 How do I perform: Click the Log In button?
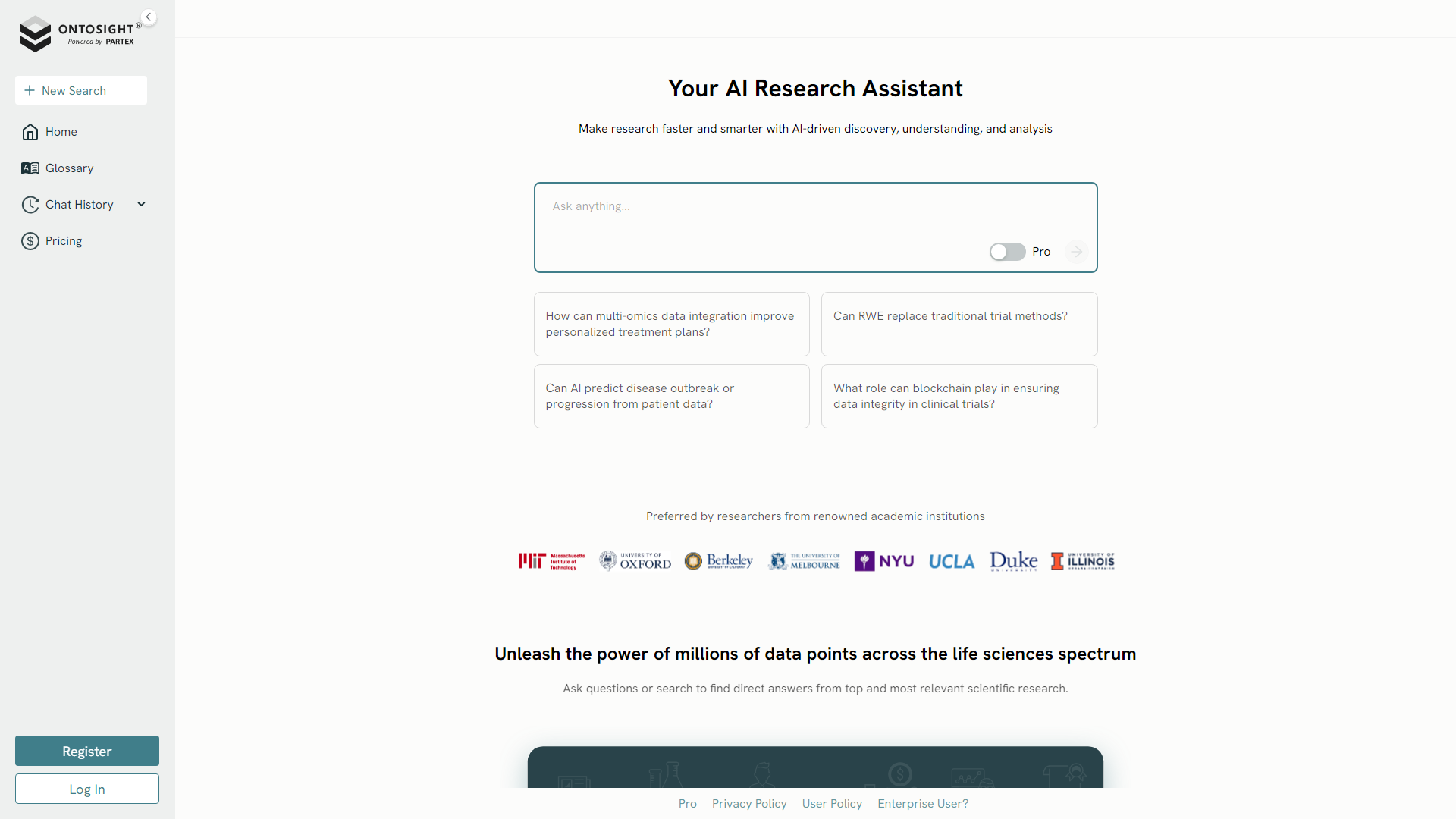[86, 789]
